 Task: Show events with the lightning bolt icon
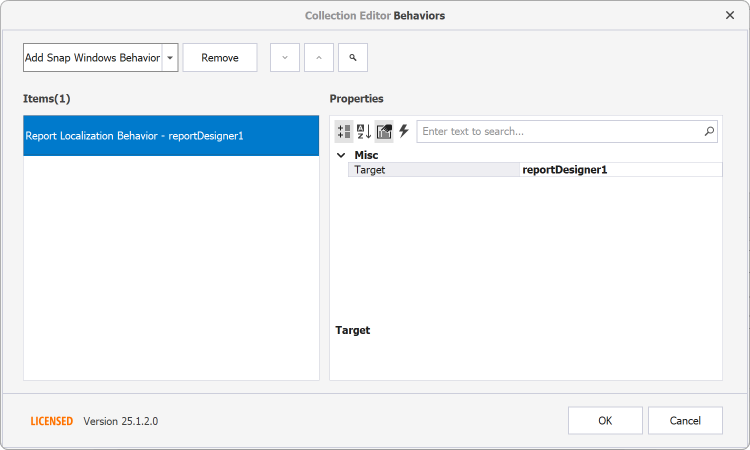404,131
